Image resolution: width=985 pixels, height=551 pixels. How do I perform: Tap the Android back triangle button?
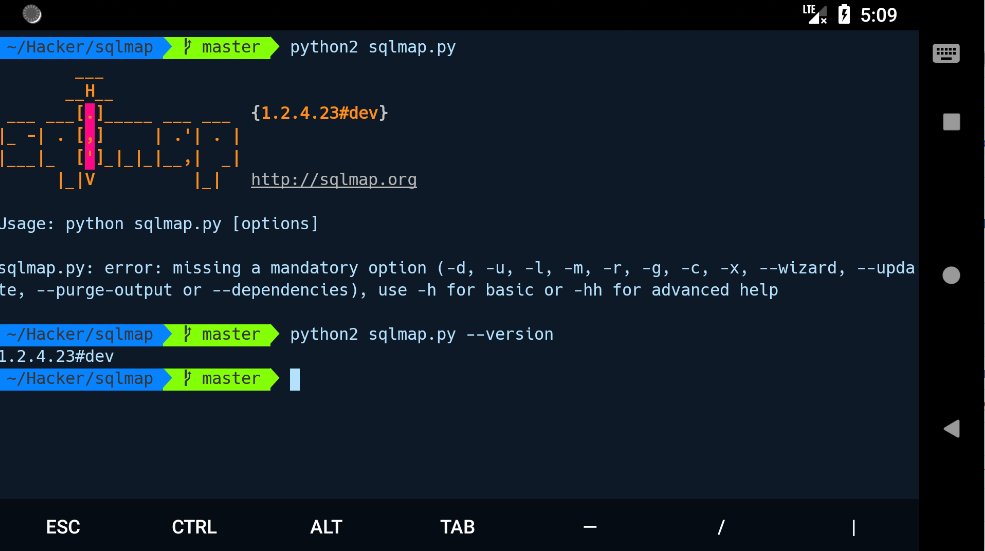coord(952,428)
